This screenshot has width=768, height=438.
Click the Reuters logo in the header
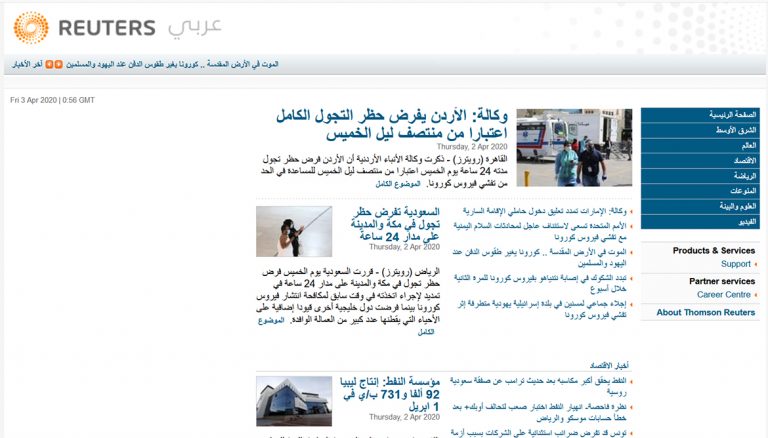click(x=84, y=27)
